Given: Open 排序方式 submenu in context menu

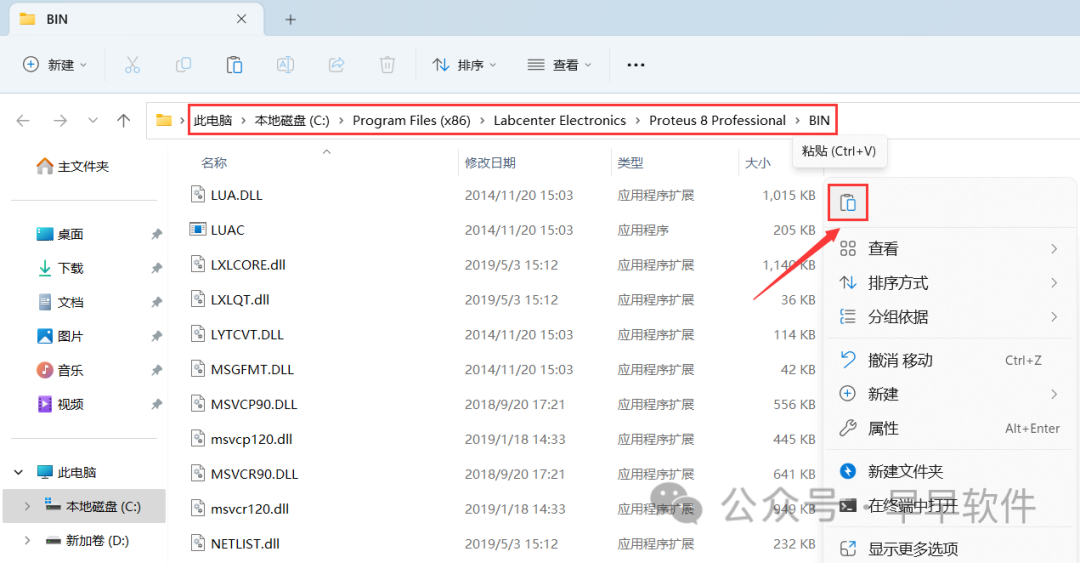Looking at the screenshot, I should pyautogui.click(x=951, y=283).
